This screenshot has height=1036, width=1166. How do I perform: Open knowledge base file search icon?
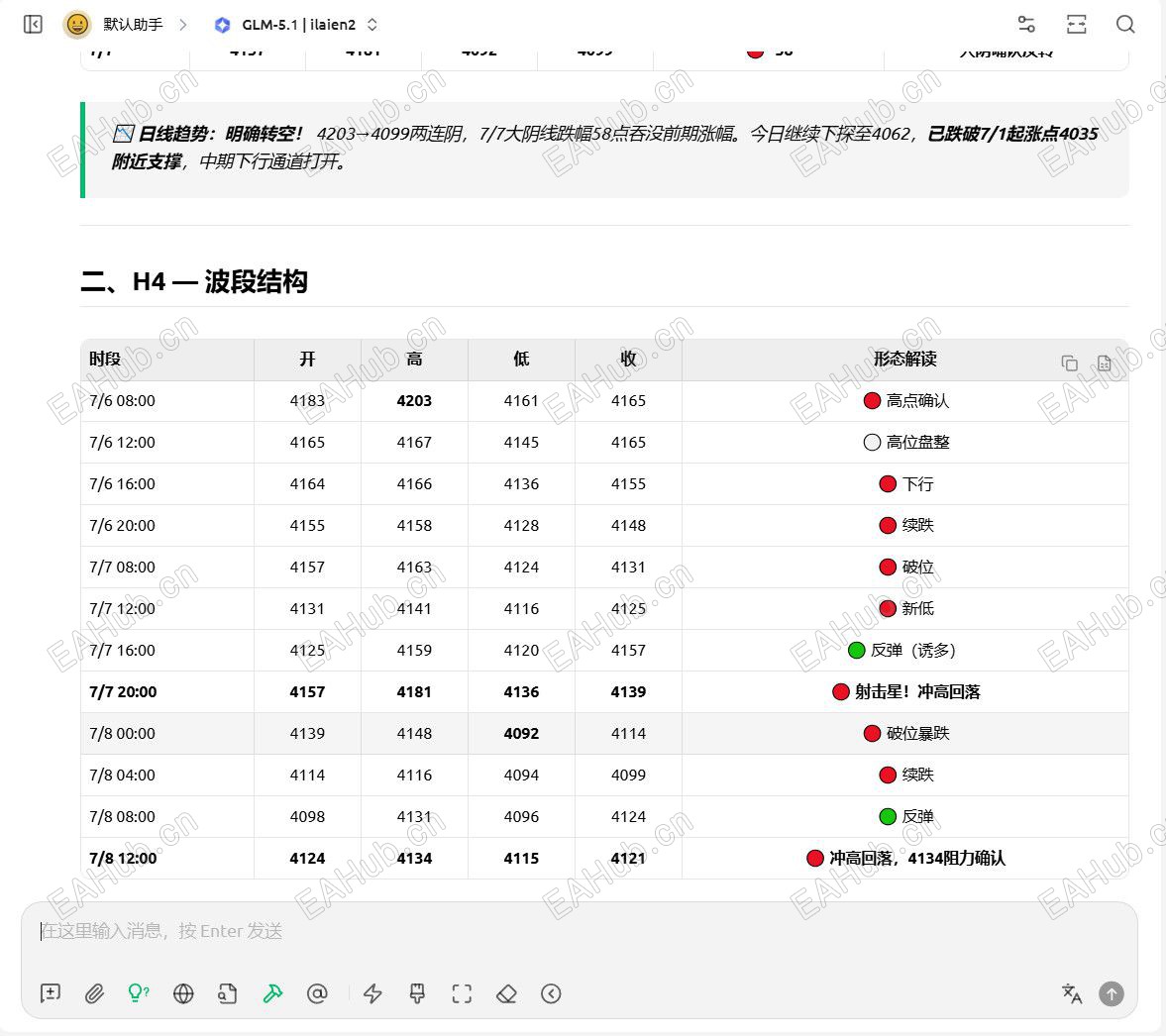[x=228, y=993]
